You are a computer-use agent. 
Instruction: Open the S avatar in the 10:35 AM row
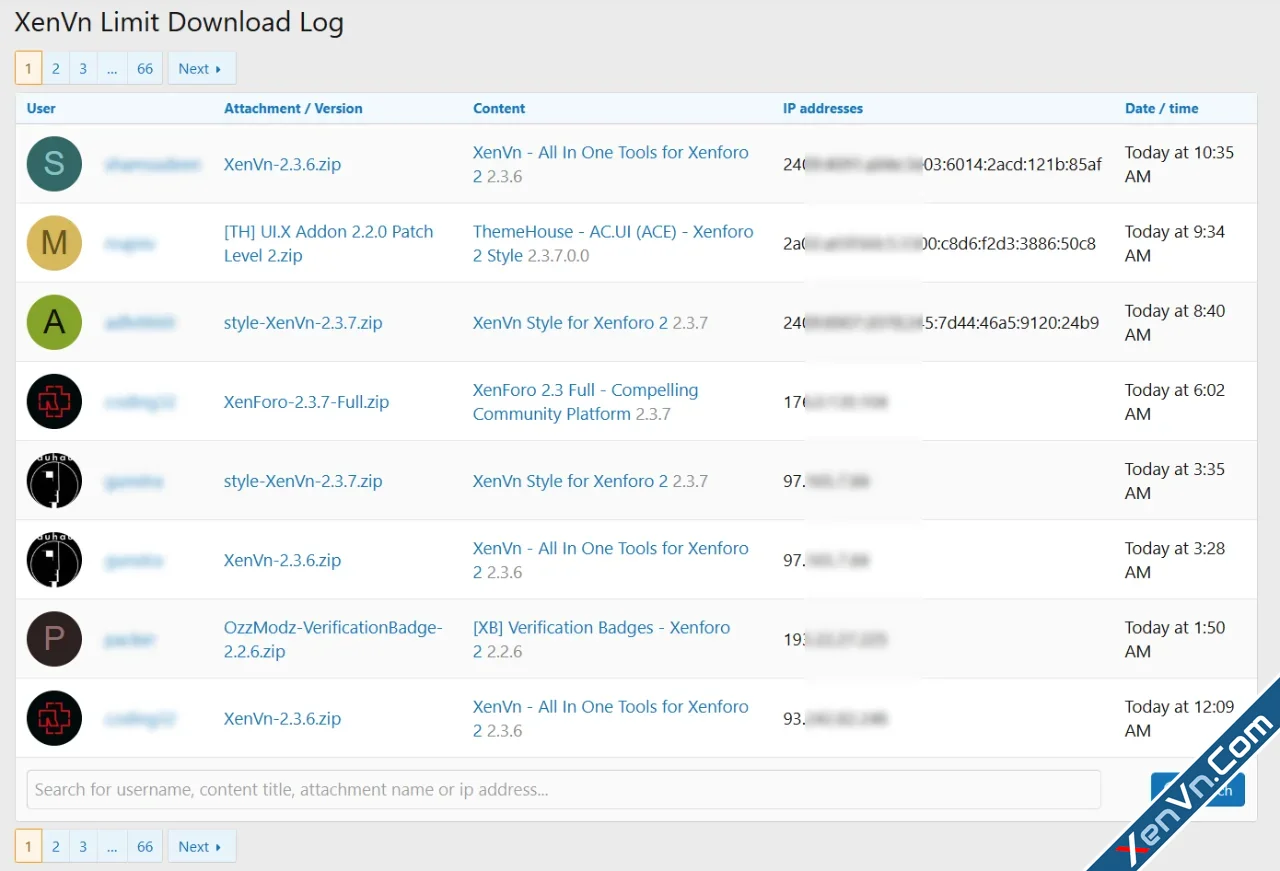click(x=54, y=164)
